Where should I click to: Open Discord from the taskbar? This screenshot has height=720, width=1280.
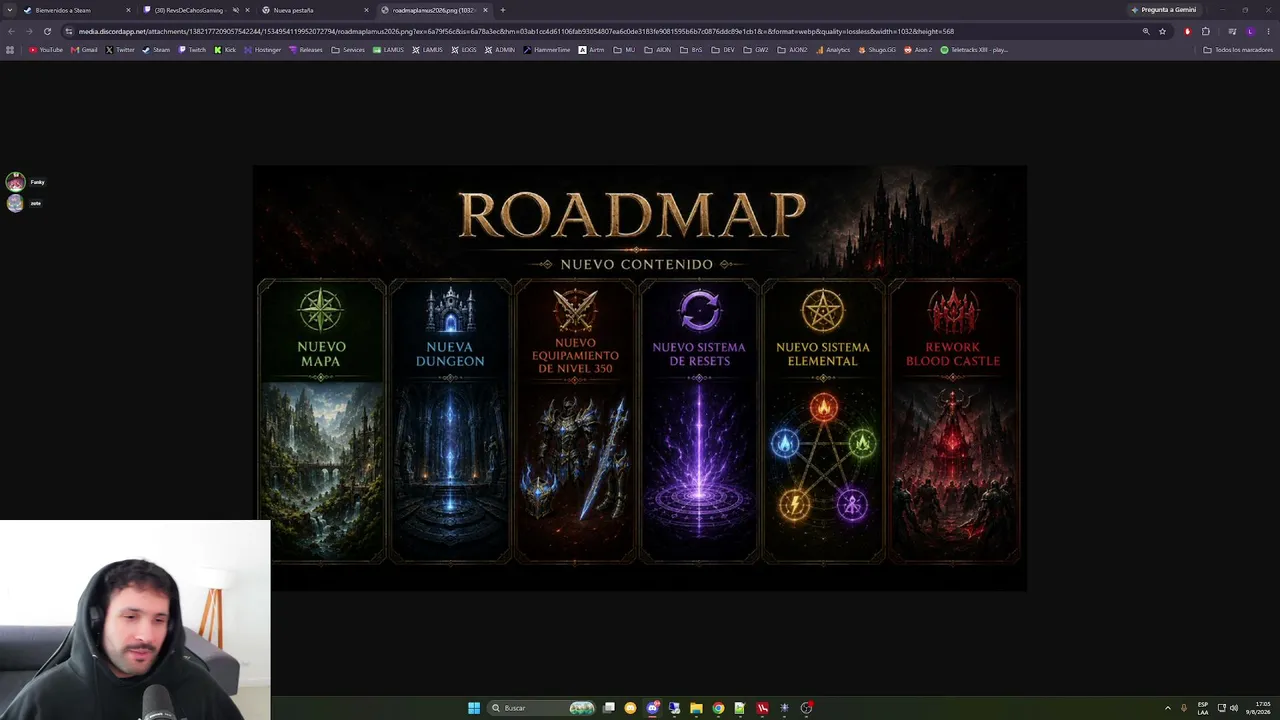point(652,708)
